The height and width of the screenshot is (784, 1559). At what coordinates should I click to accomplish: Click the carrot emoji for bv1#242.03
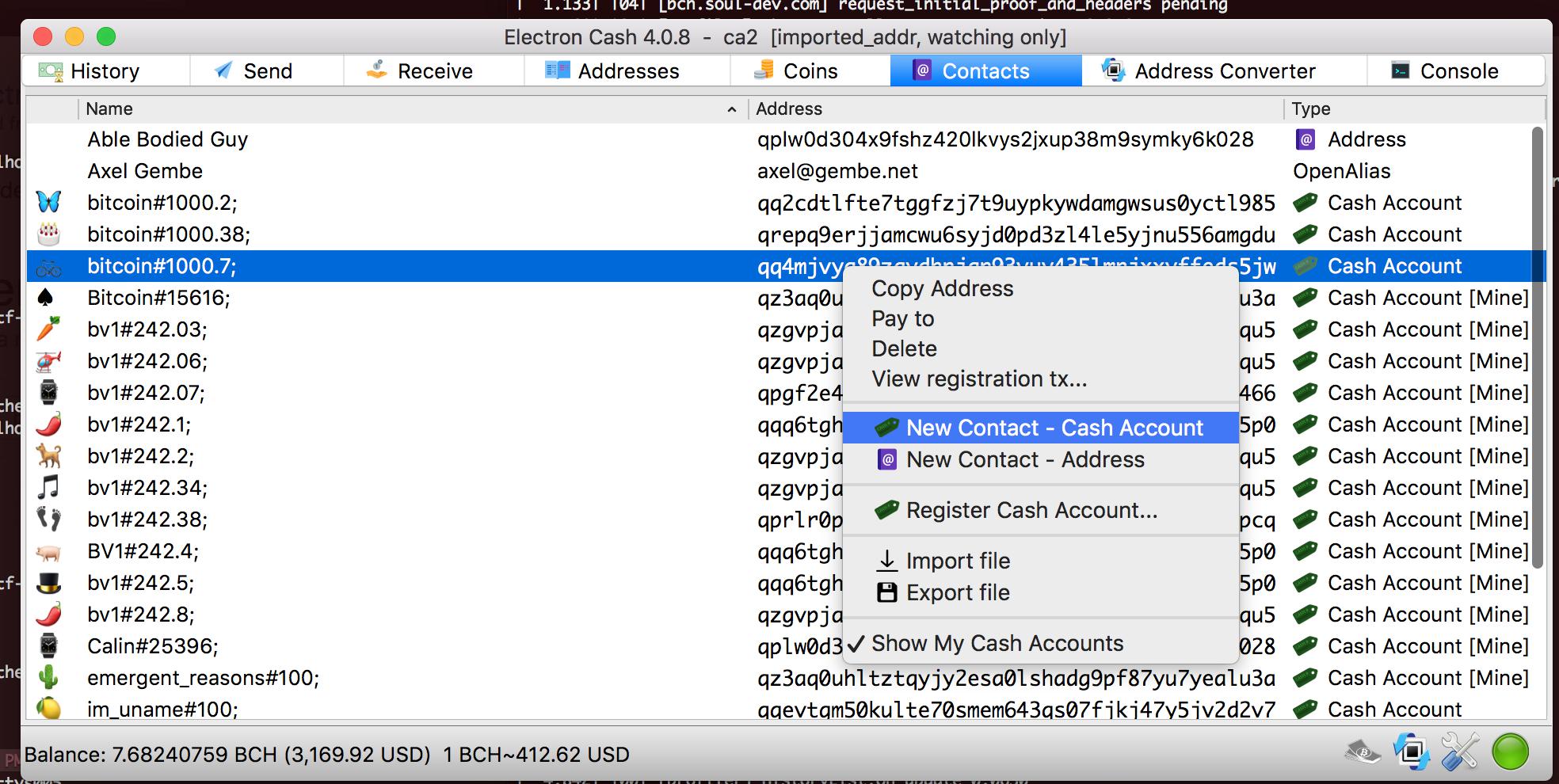(x=48, y=329)
